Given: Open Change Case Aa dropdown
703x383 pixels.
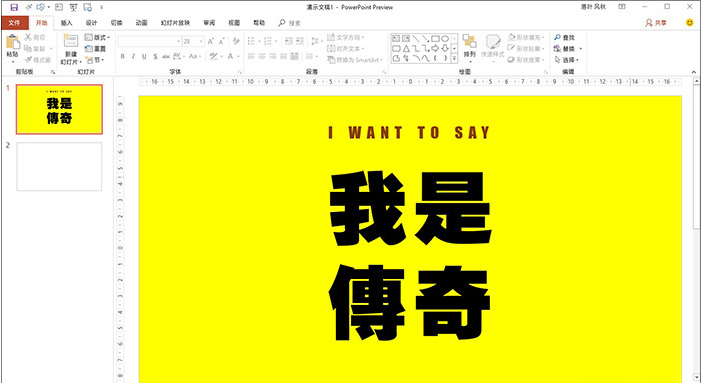Looking at the screenshot, I should tap(195, 56).
